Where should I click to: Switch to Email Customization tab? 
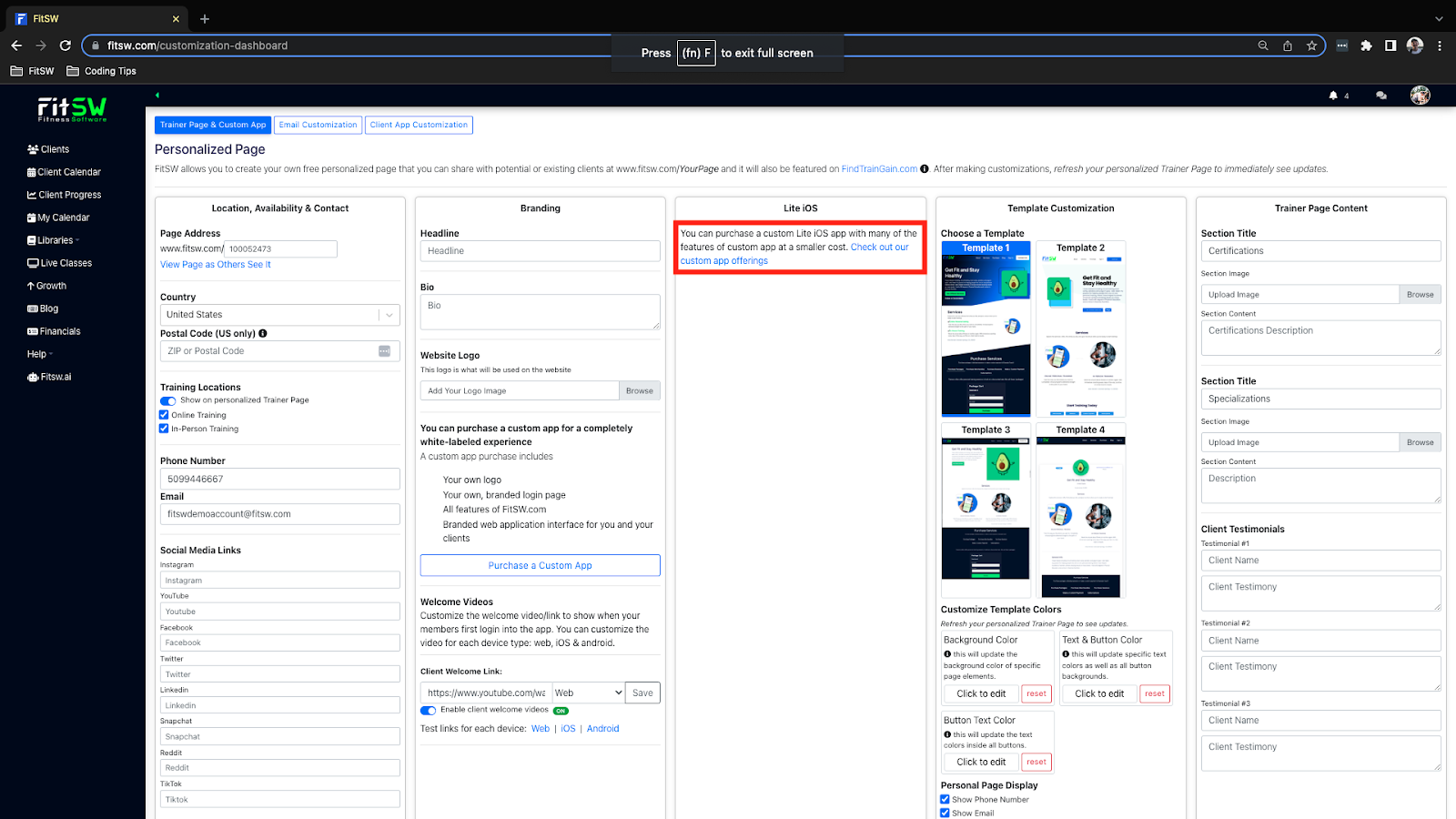(x=318, y=125)
